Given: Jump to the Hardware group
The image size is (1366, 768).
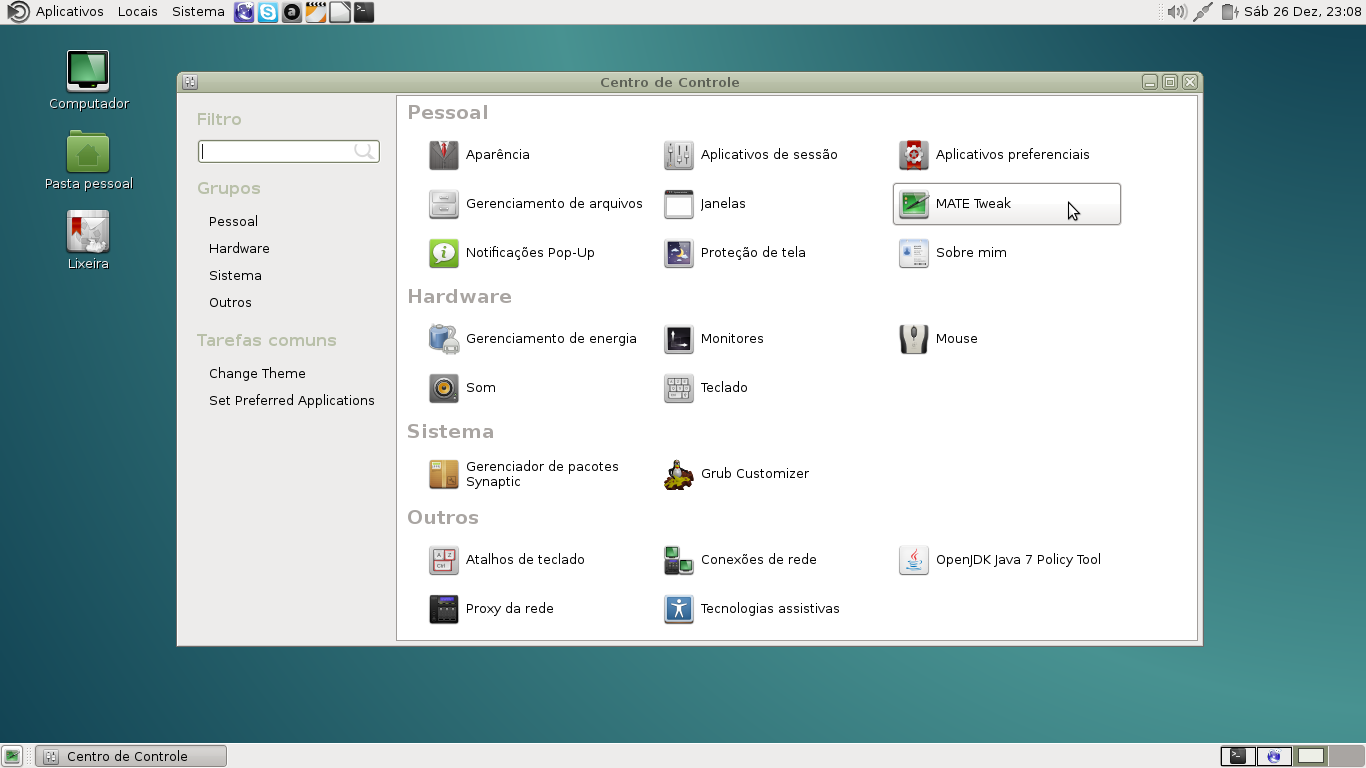Looking at the screenshot, I should click(239, 248).
